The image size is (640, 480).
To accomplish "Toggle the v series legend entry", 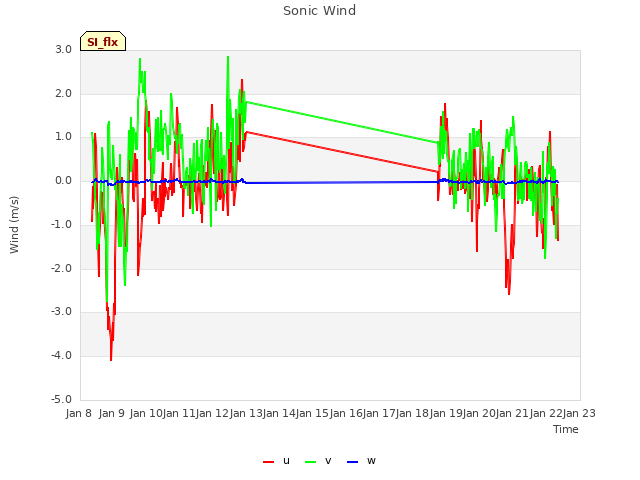I will pos(318,461).
